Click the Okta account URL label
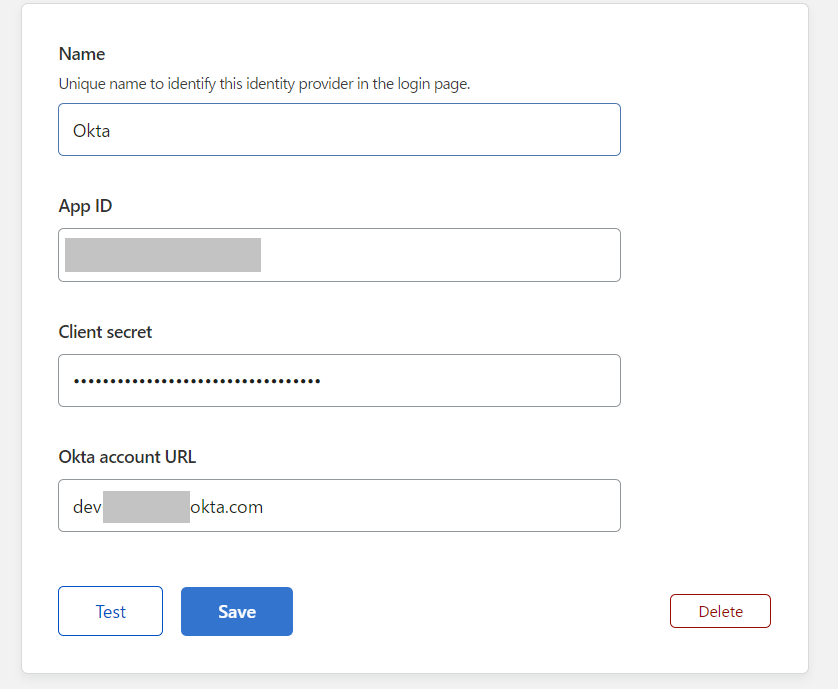Image resolution: width=838 pixels, height=689 pixels. [x=127, y=457]
